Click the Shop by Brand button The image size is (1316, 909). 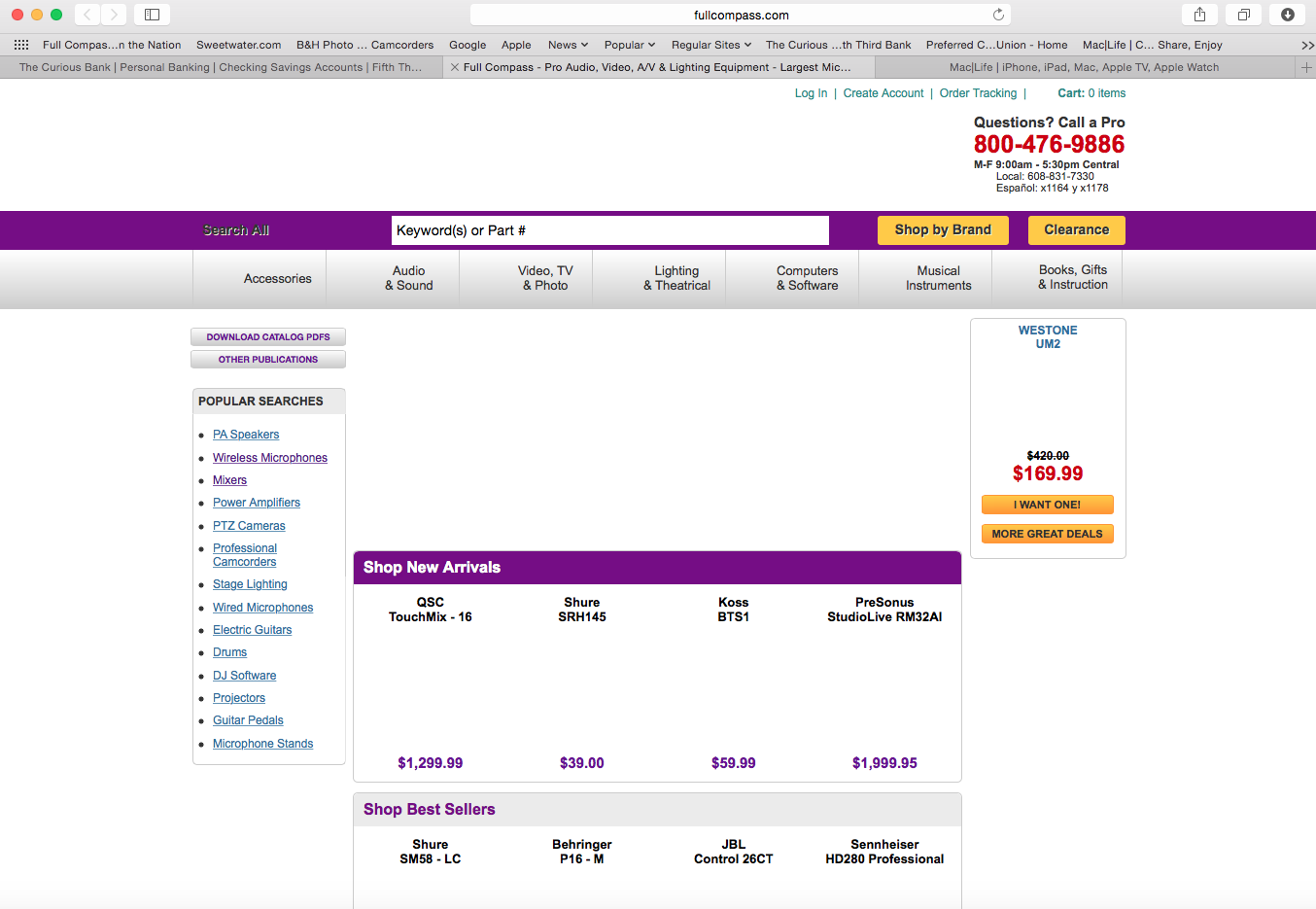(x=943, y=230)
